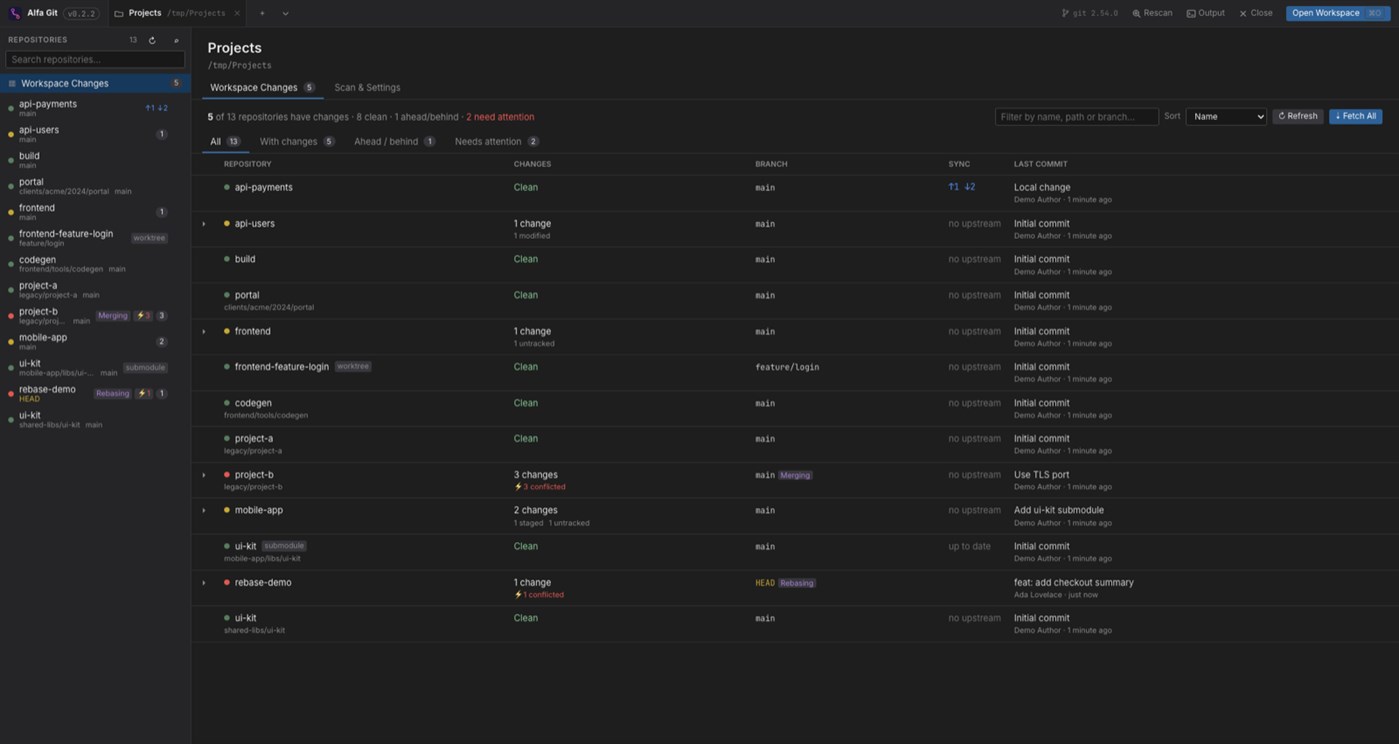Expand the api-users row in the table

pos(204,224)
